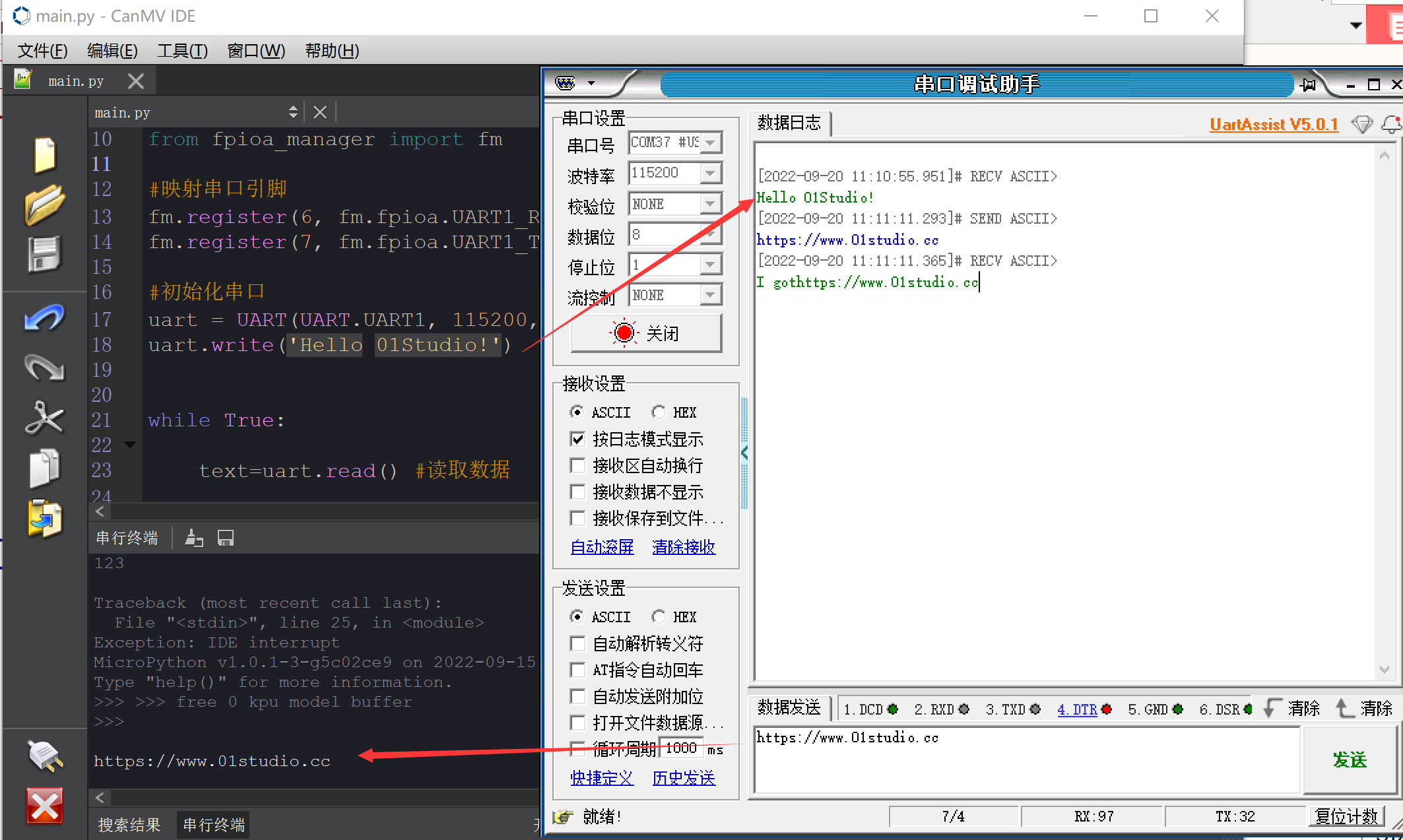Click the clear receive arrow icon
Image resolution: width=1403 pixels, height=840 pixels.
coord(1272,708)
